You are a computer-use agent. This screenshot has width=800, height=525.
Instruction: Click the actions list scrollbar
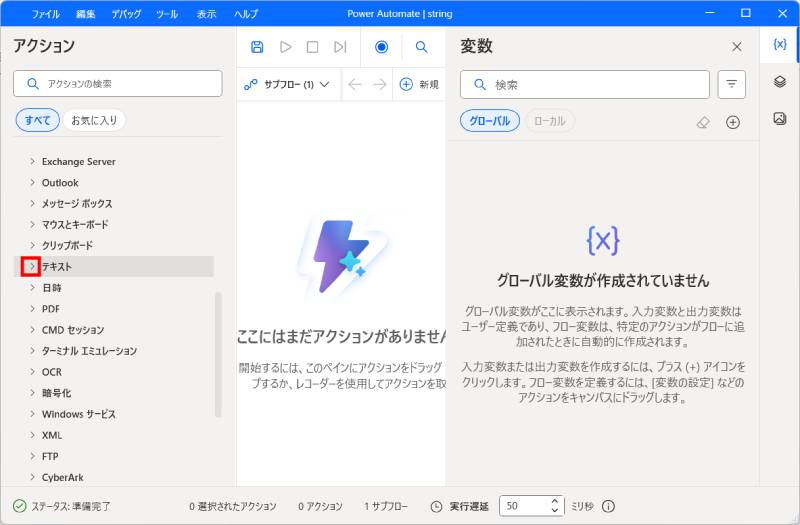[x=218, y=355]
